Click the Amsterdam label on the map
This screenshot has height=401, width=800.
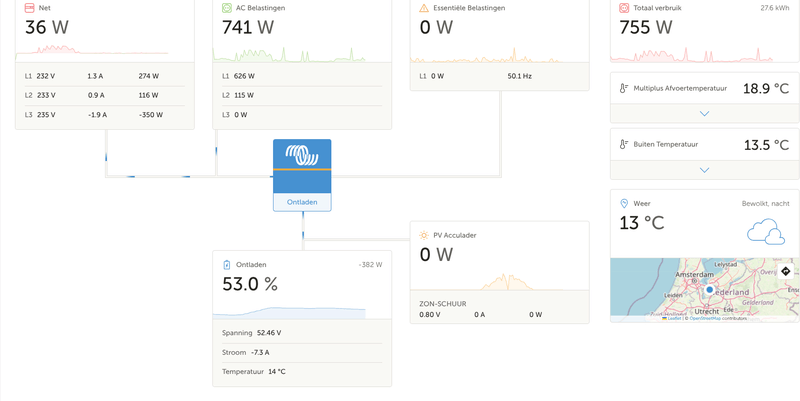click(693, 275)
